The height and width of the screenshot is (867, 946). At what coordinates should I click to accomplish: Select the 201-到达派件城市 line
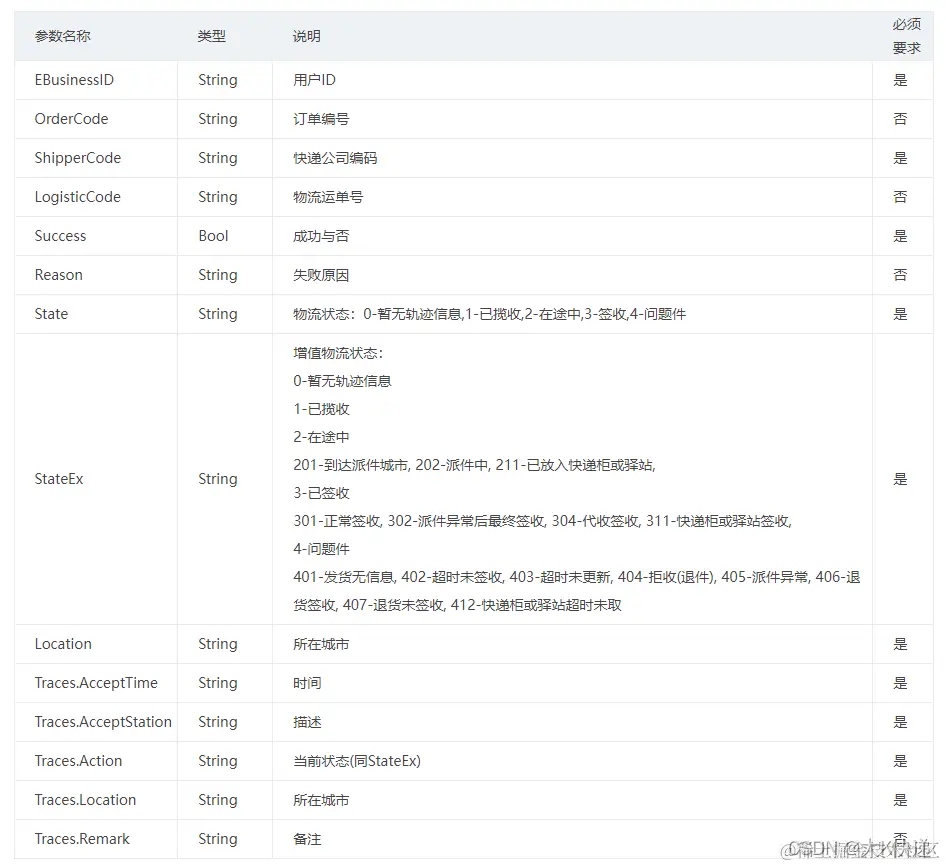click(x=474, y=465)
